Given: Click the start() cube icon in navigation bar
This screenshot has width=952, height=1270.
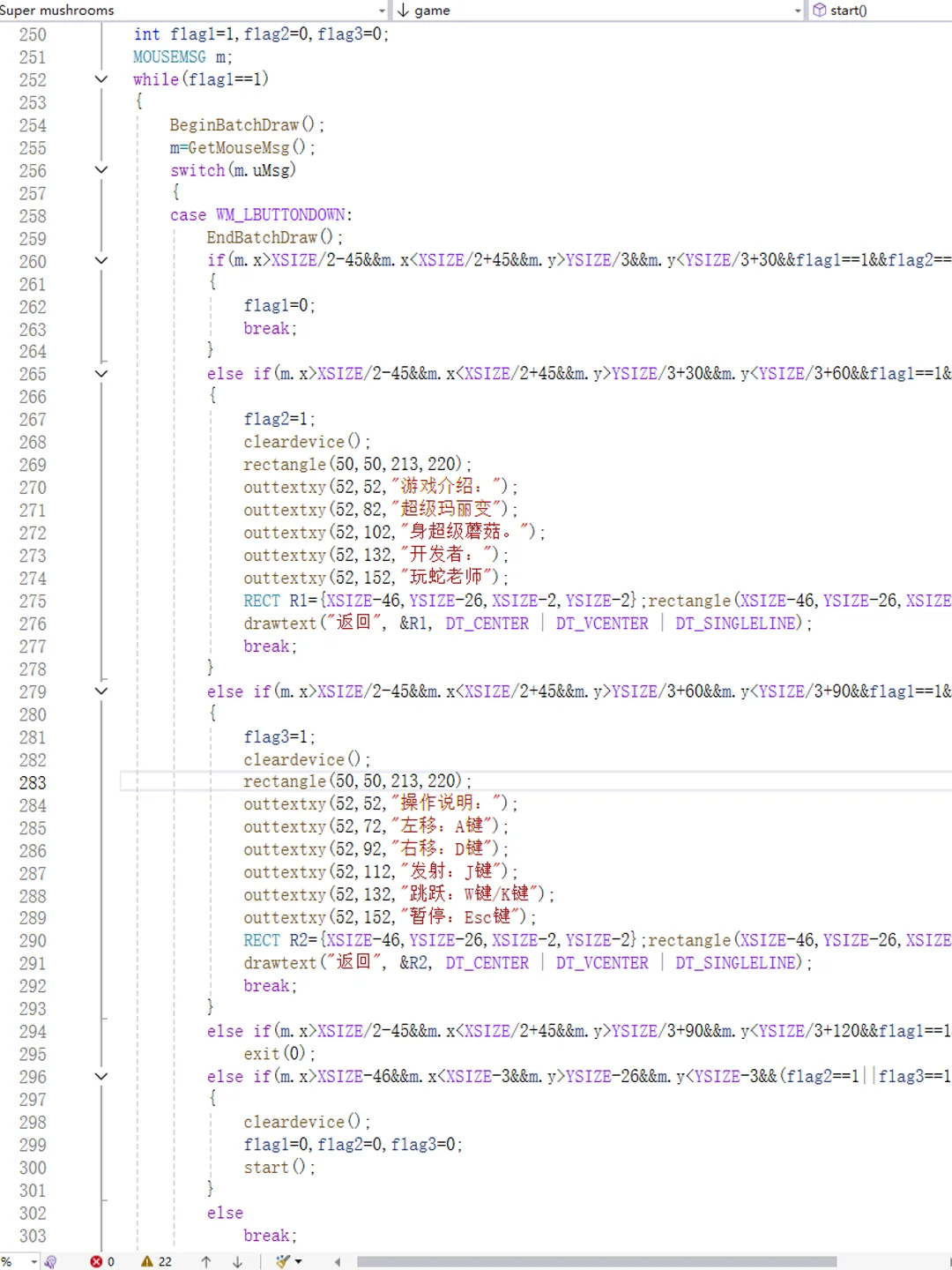Looking at the screenshot, I should pos(820,11).
